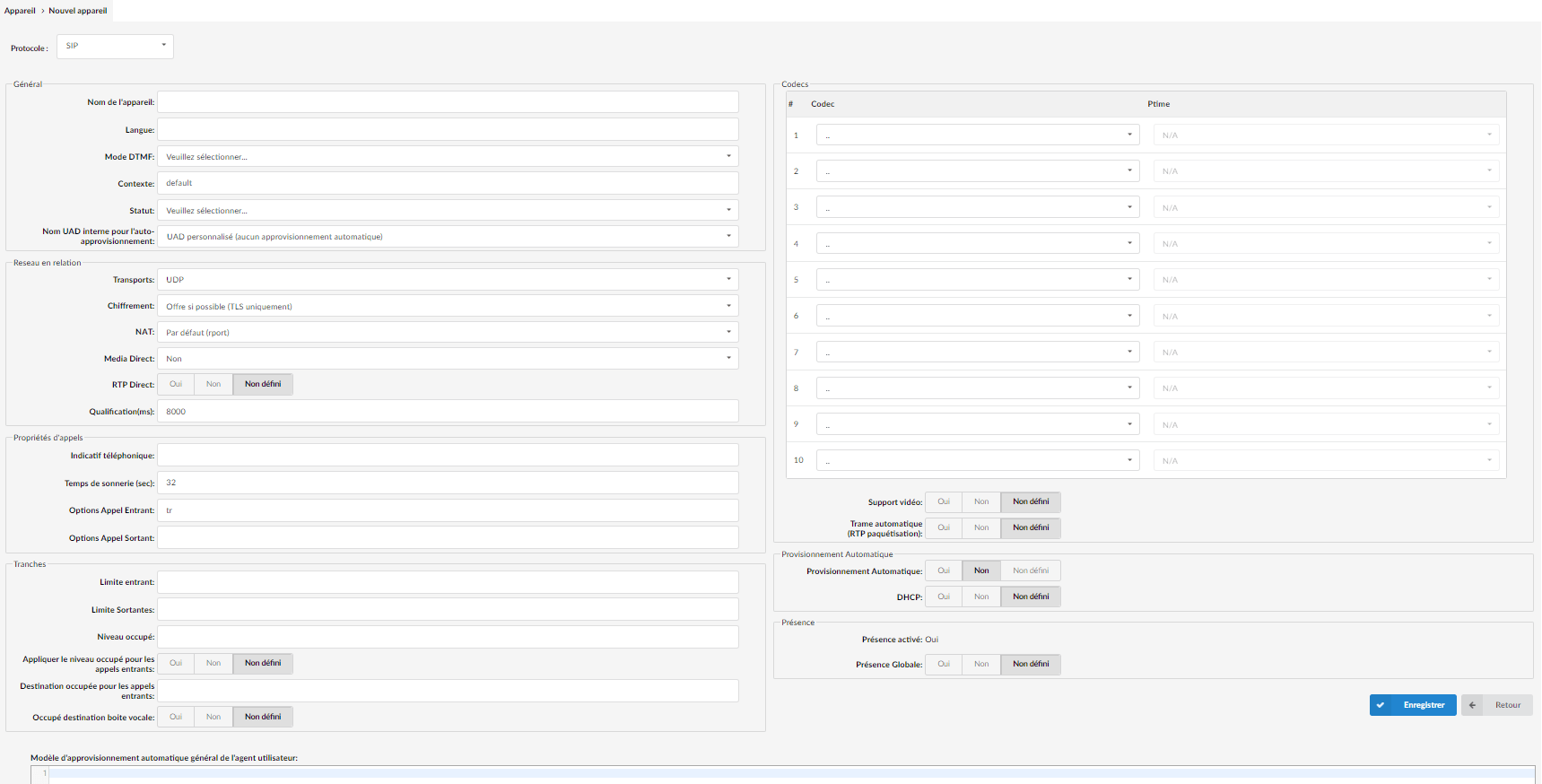Viewport: 1542px width, 784px height.
Task: Click the Options Appel Sortant field
Action: pyautogui.click(x=448, y=537)
